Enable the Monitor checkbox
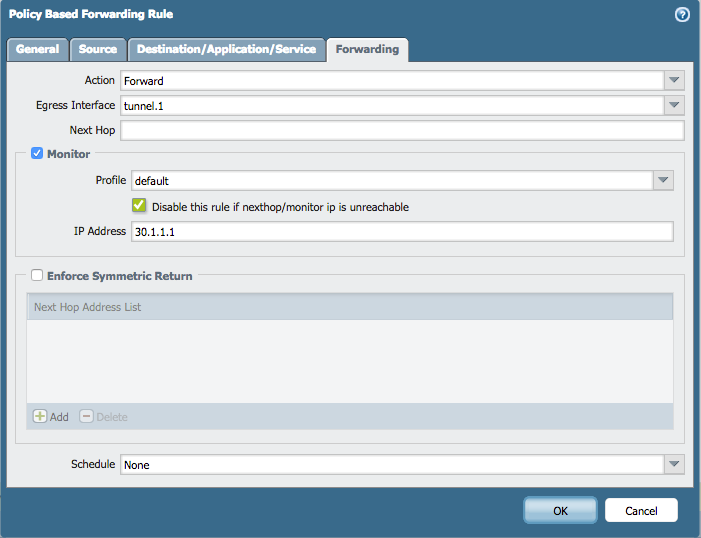701x538 pixels. (x=37, y=153)
